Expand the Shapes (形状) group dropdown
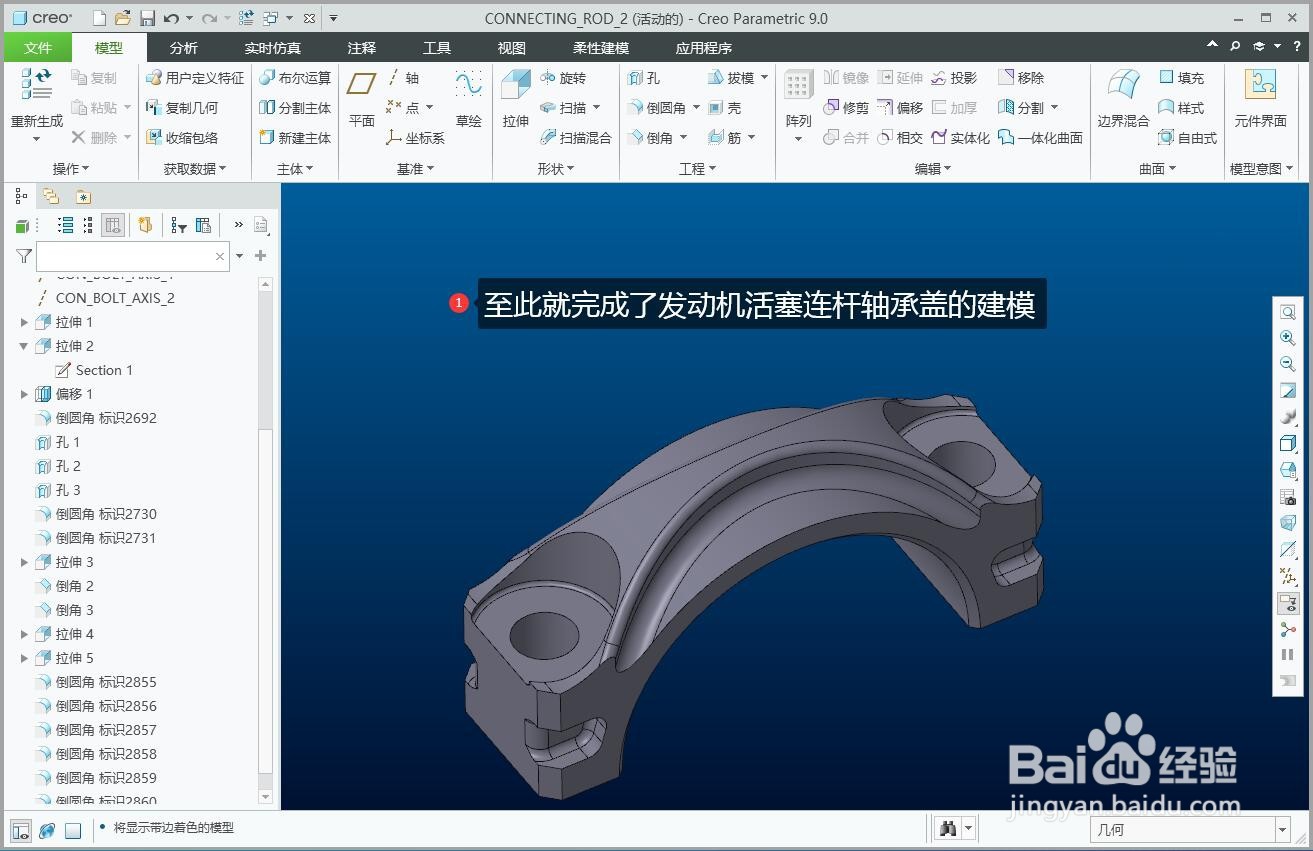 pyautogui.click(x=556, y=169)
